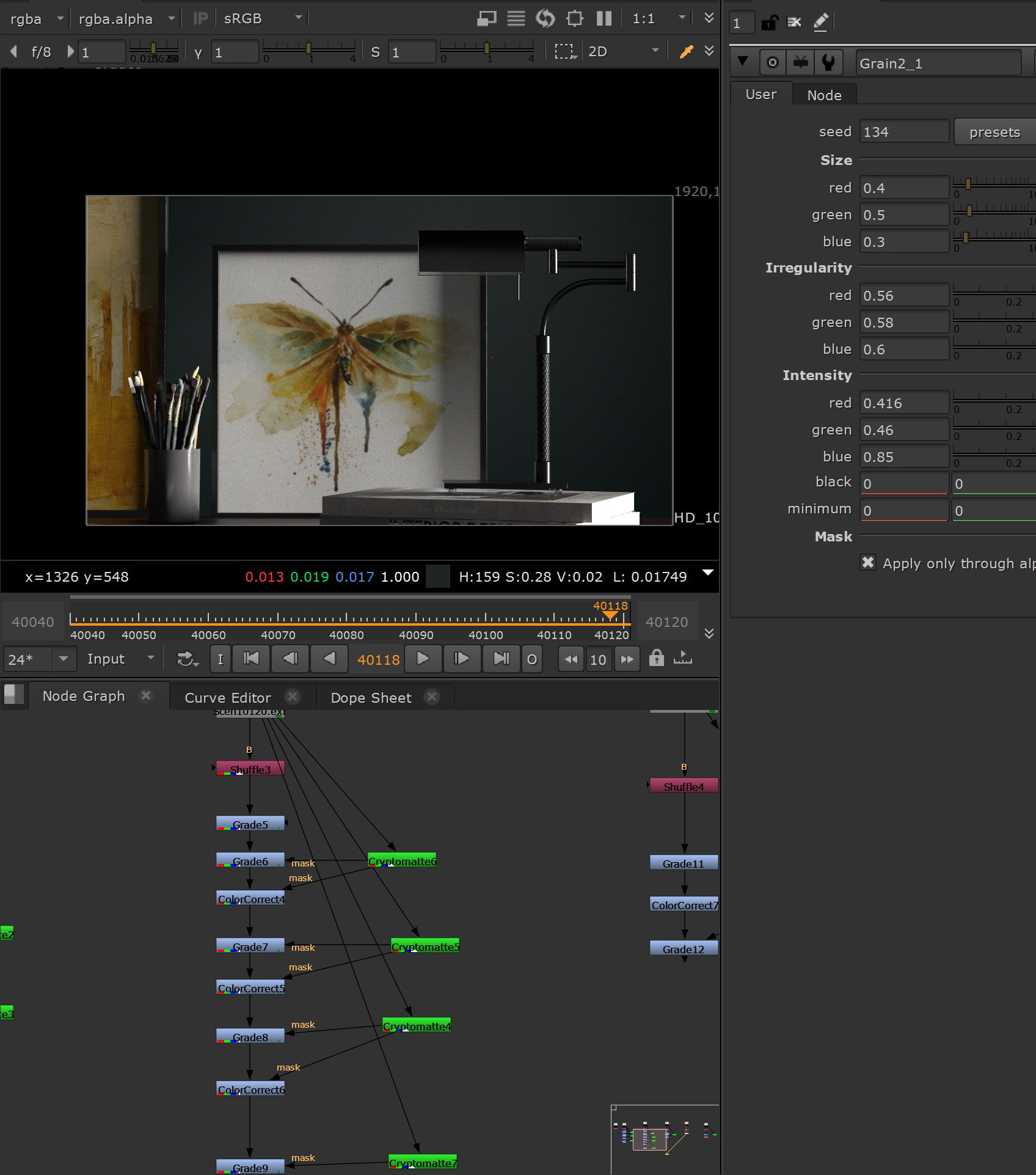Adjust the gamma slider handle

308,48
